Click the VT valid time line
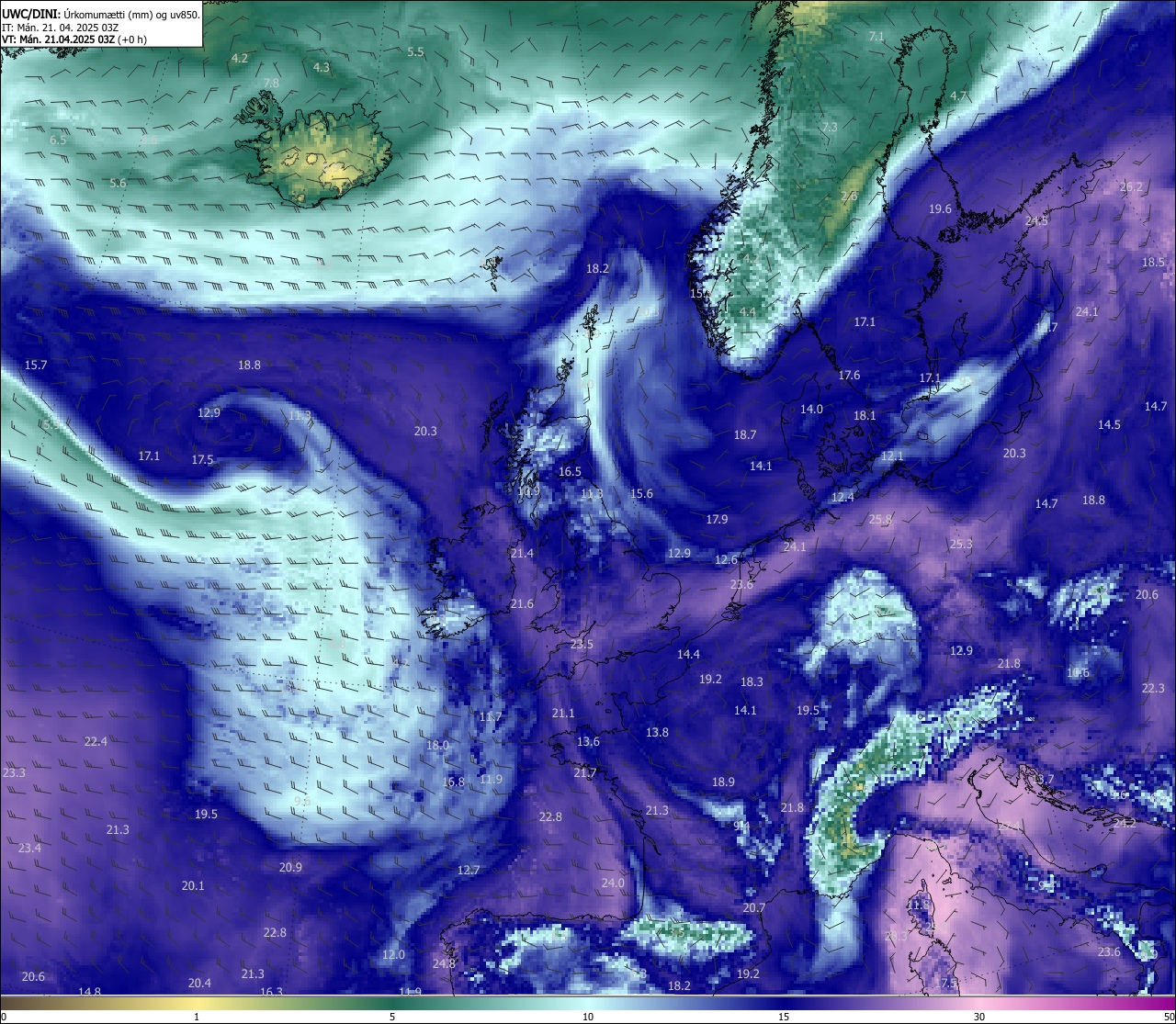Screen dimensions: 1176x1024 point(74,39)
